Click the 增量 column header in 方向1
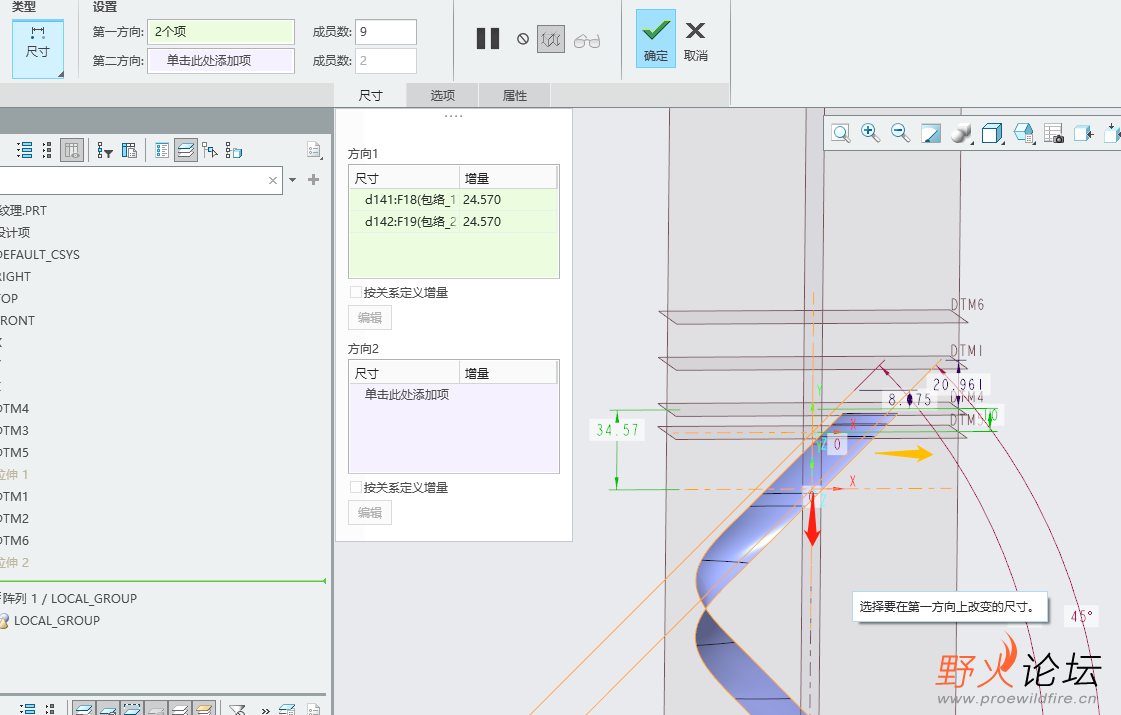 pyautogui.click(x=508, y=178)
